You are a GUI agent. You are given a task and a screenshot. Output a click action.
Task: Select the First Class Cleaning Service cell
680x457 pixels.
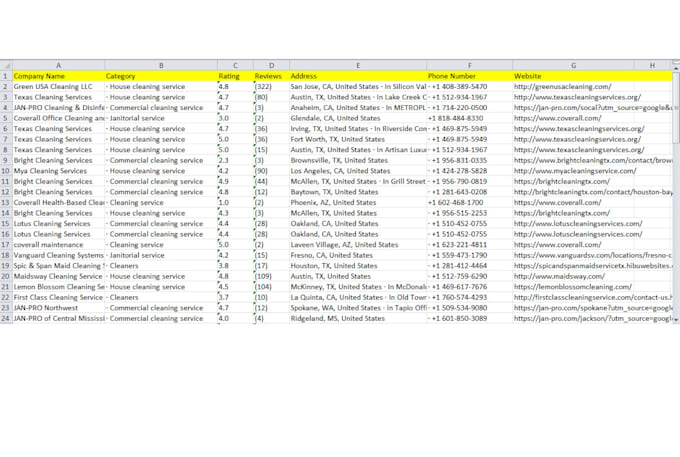(x=59, y=297)
